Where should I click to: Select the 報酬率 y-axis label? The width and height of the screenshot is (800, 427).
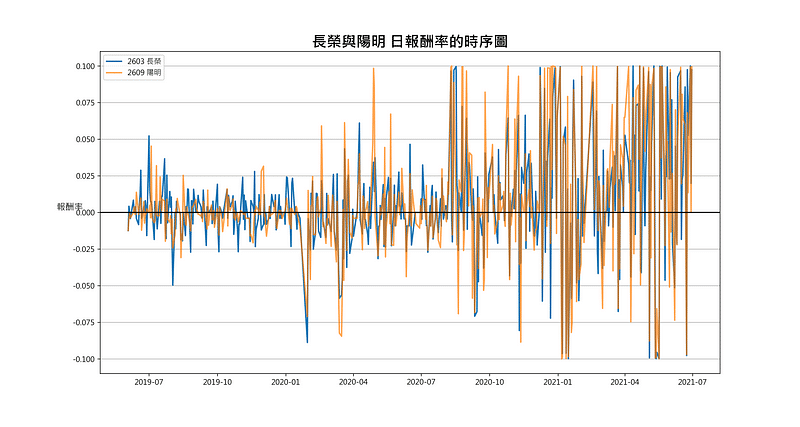[x=69, y=207]
